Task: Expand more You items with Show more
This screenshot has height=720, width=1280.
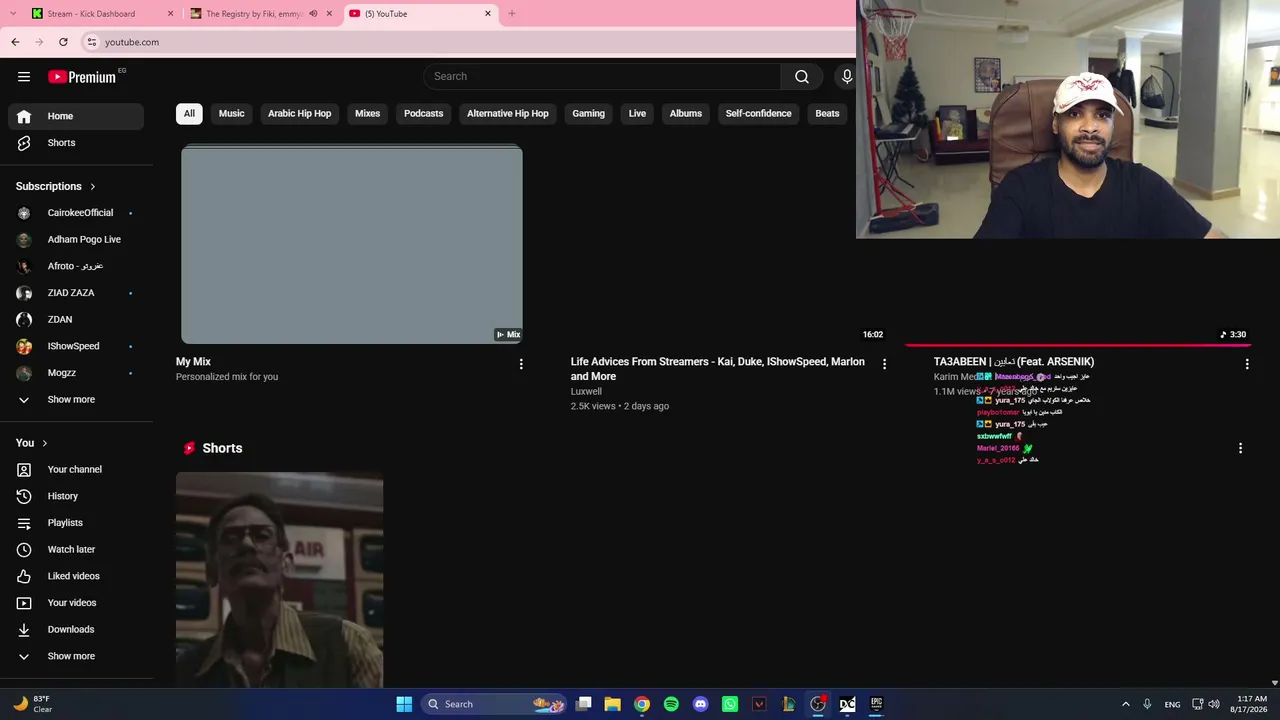Action: 76,656
